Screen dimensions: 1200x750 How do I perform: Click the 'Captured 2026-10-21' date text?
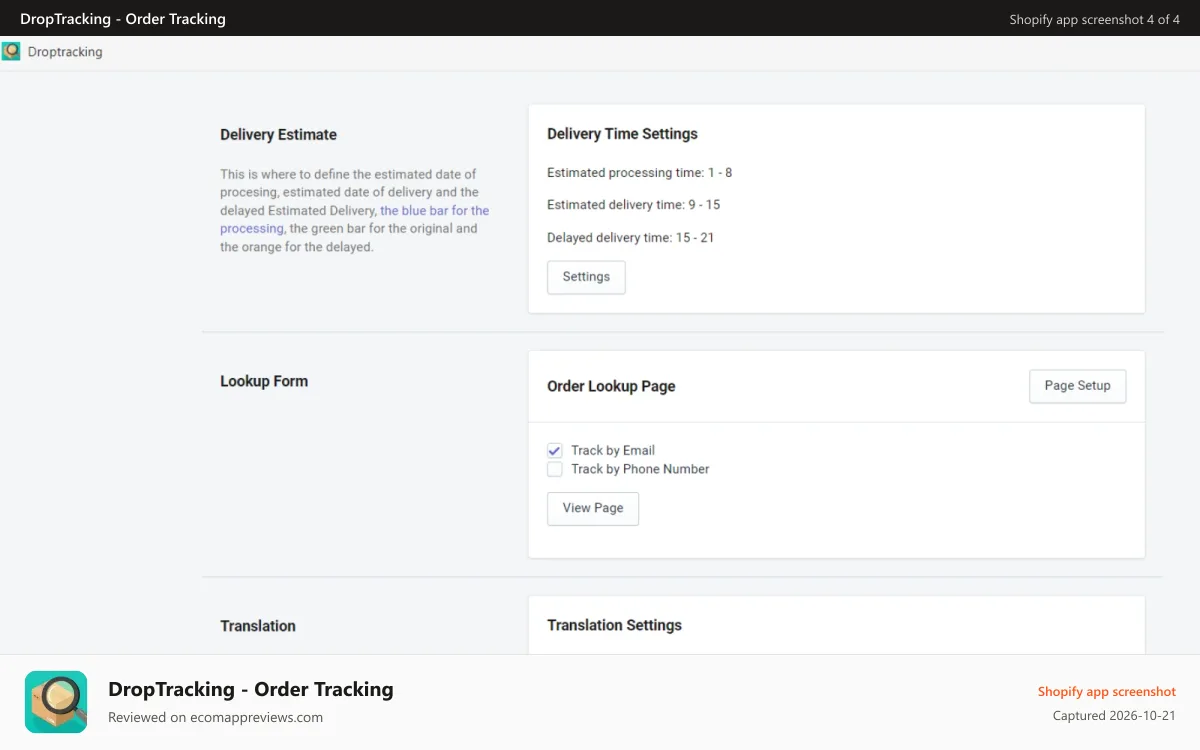1114,716
